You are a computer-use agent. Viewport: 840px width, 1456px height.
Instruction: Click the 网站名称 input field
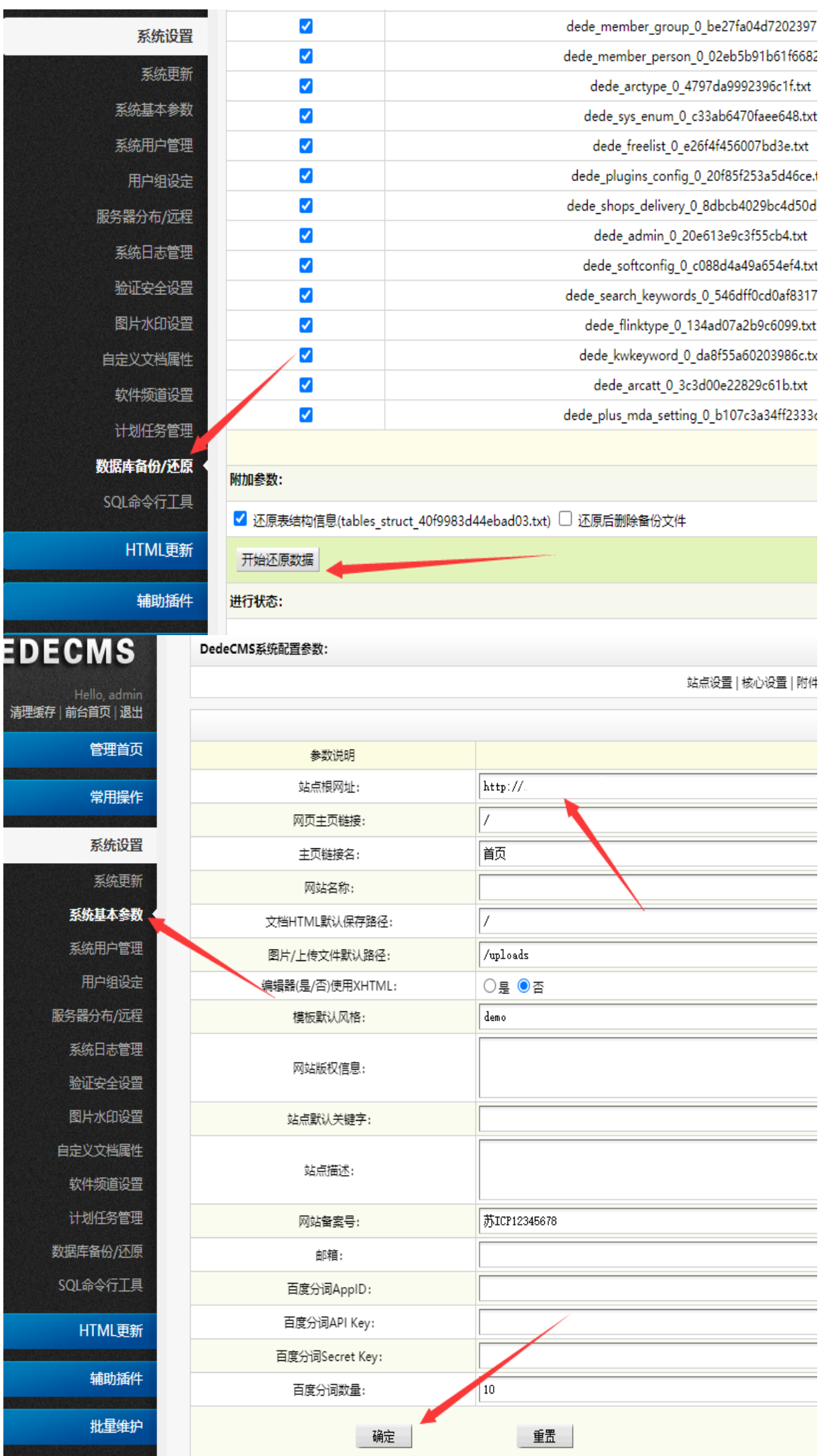coord(647,888)
